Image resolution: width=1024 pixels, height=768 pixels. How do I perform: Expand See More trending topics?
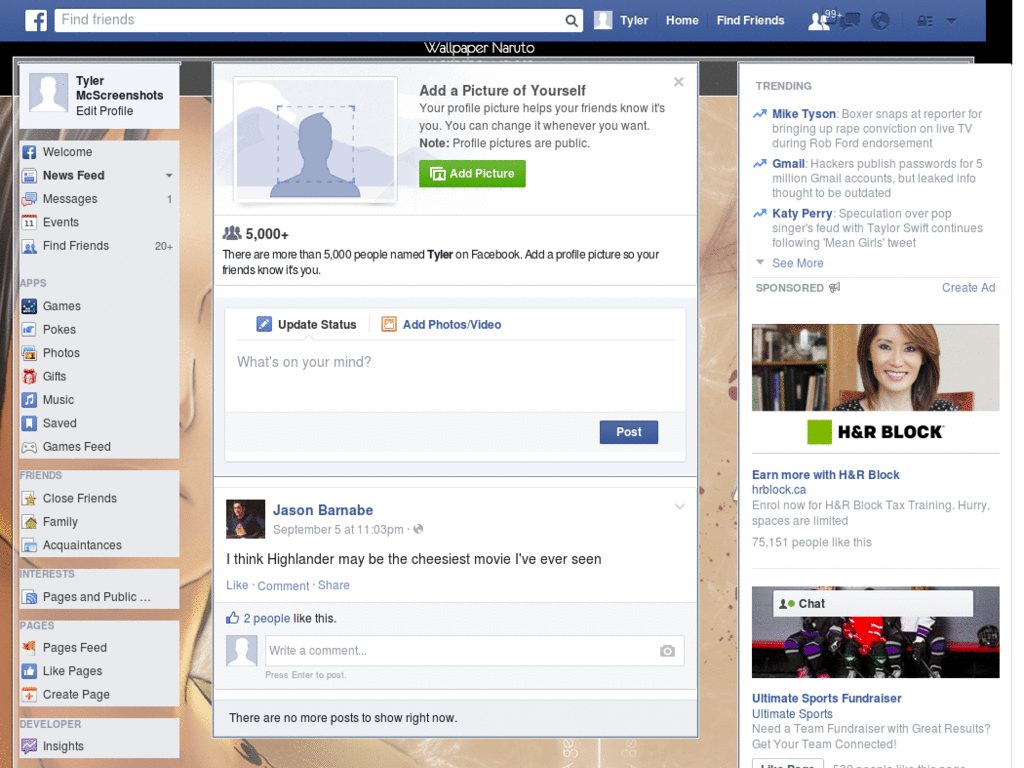(797, 263)
